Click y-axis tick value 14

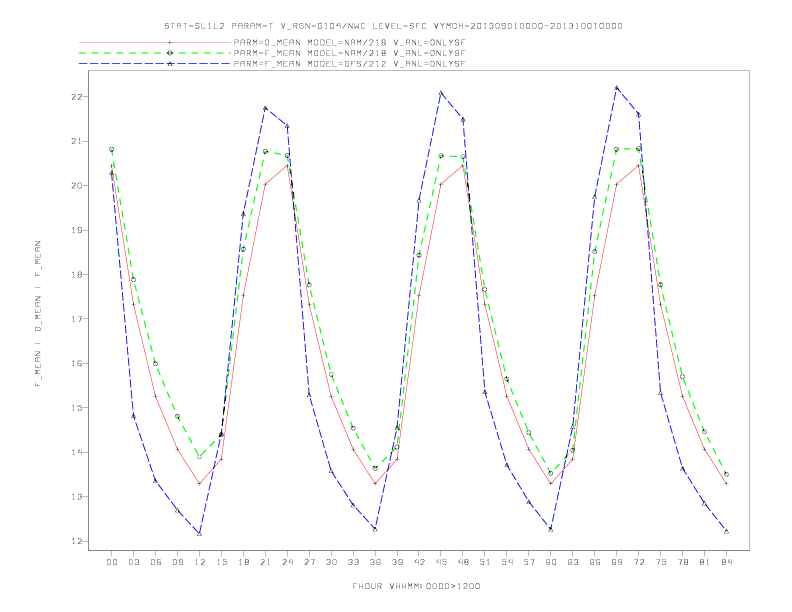[x=77, y=452]
